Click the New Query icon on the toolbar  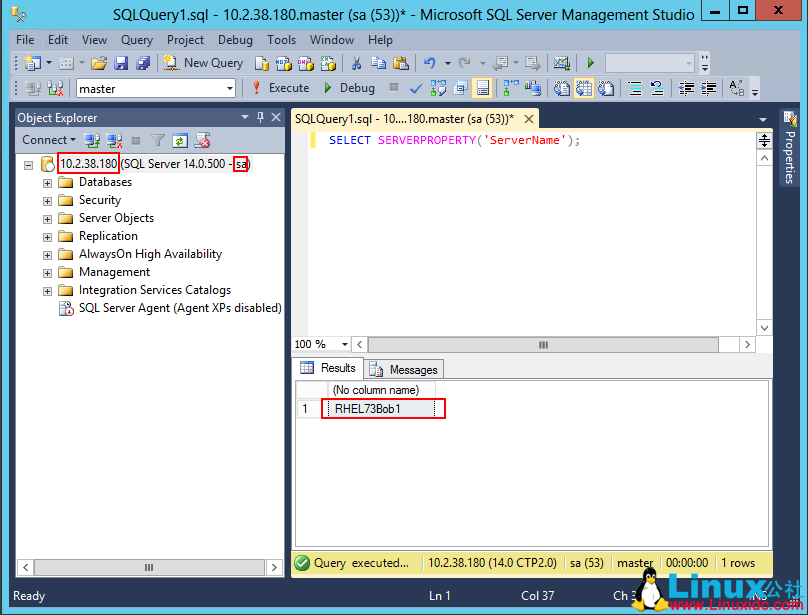pyautogui.click(x=203, y=63)
